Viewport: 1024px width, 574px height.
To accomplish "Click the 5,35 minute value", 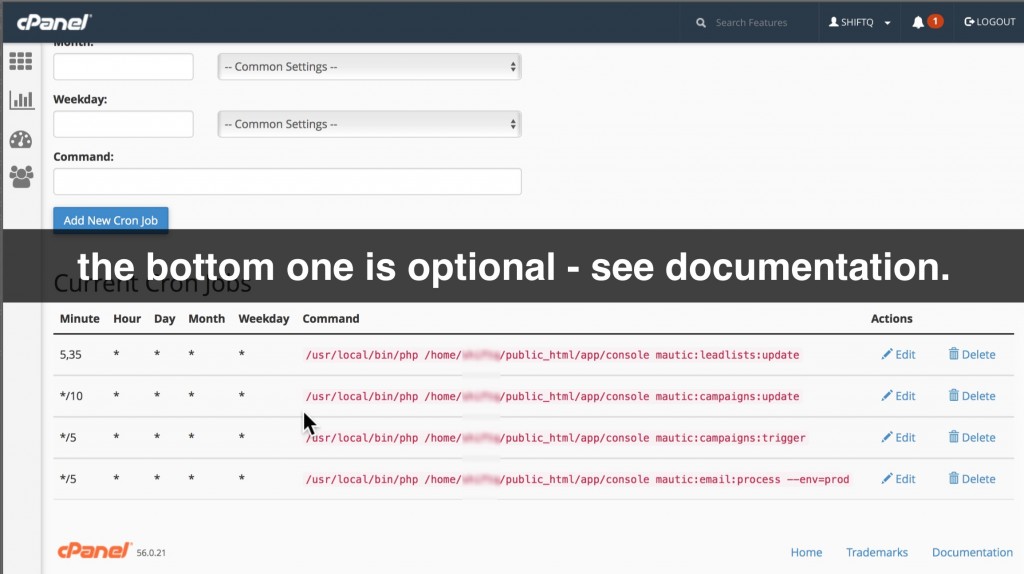I will (x=71, y=355).
